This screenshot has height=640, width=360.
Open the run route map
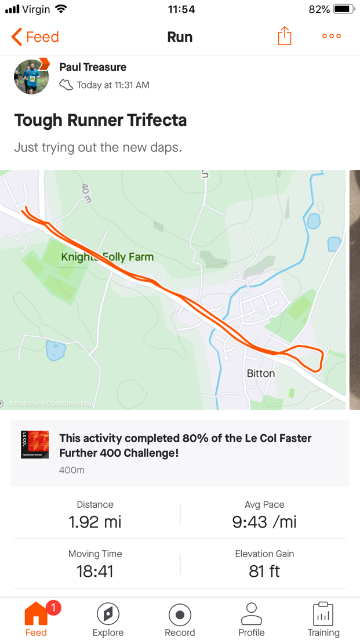(173, 290)
